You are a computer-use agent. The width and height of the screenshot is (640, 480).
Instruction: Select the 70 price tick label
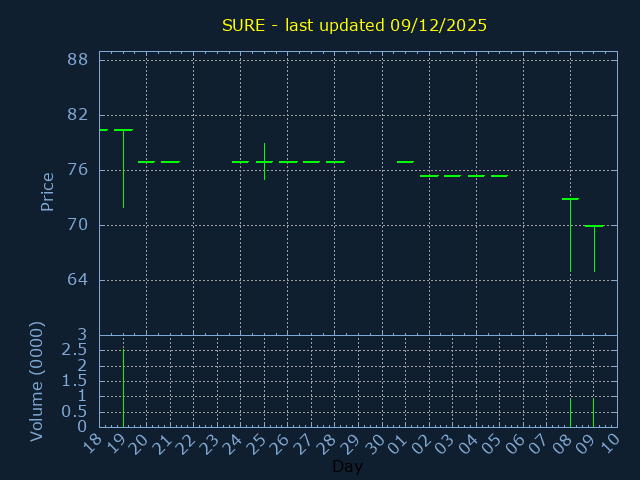[x=78, y=225]
